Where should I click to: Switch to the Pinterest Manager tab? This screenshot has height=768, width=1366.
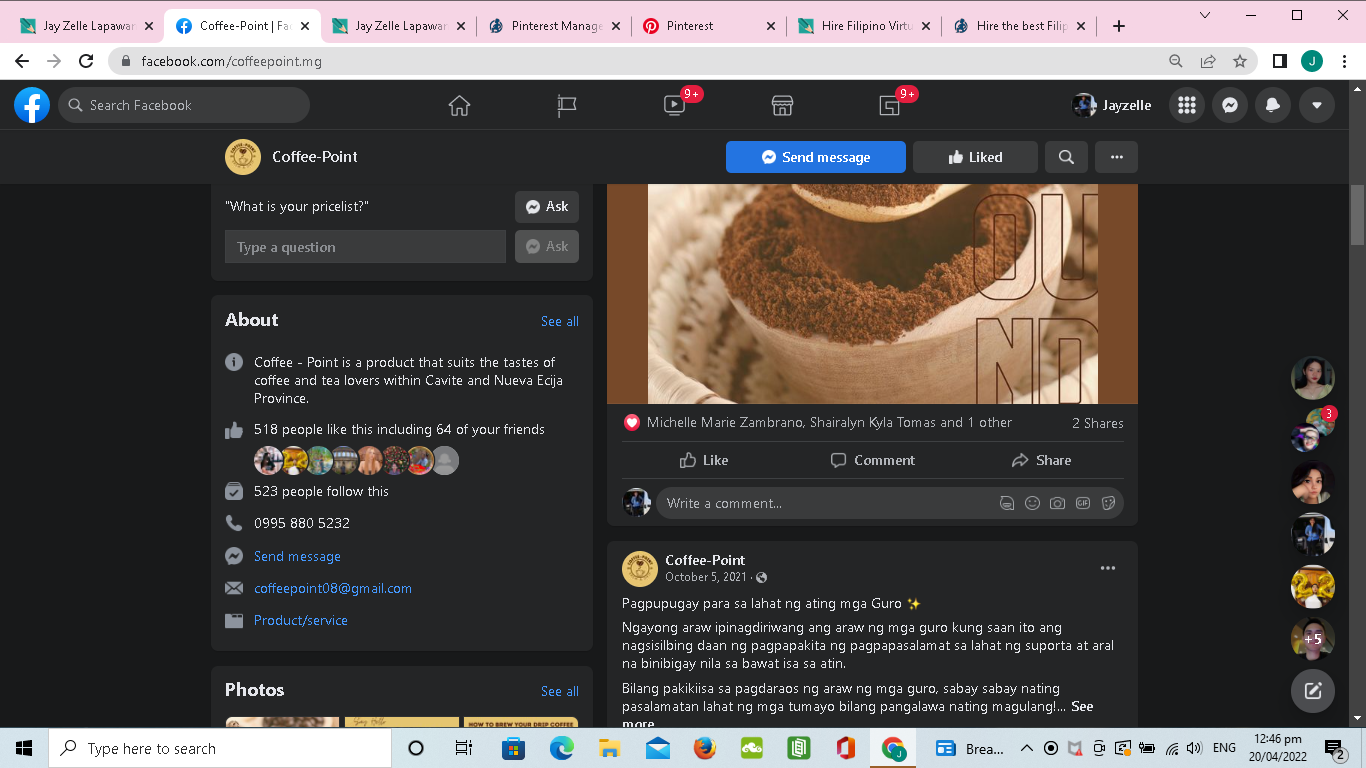coord(553,26)
